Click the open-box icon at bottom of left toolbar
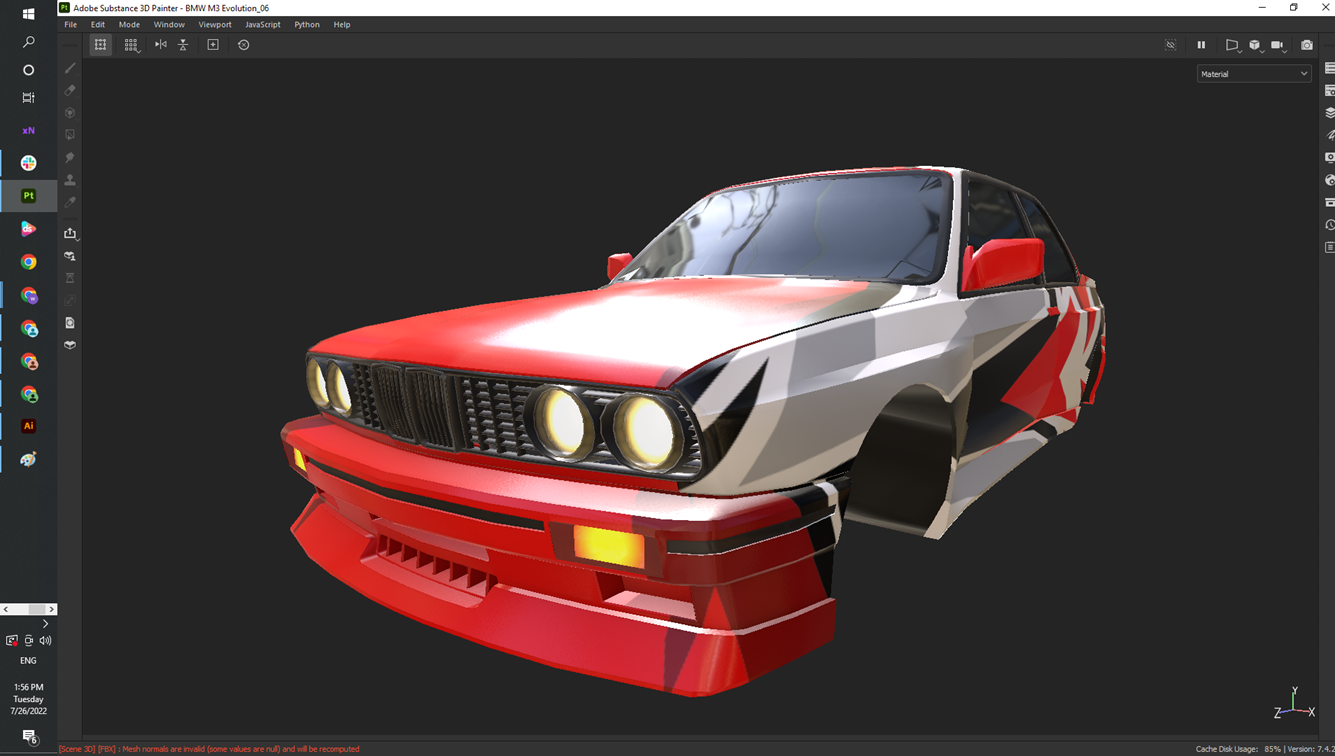This screenshot has width=1335, height=756. [70, 345]
